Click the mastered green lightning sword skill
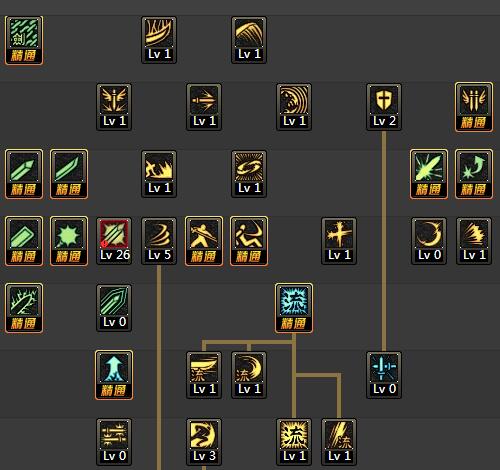This screenshot has width=500, height=470. (x=24, y=308)
